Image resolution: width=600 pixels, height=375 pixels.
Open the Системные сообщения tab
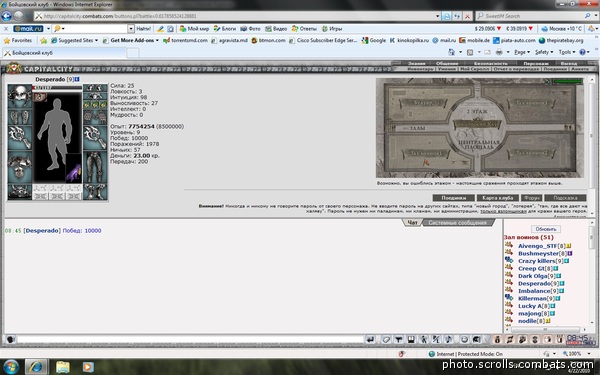click(458, 223)
